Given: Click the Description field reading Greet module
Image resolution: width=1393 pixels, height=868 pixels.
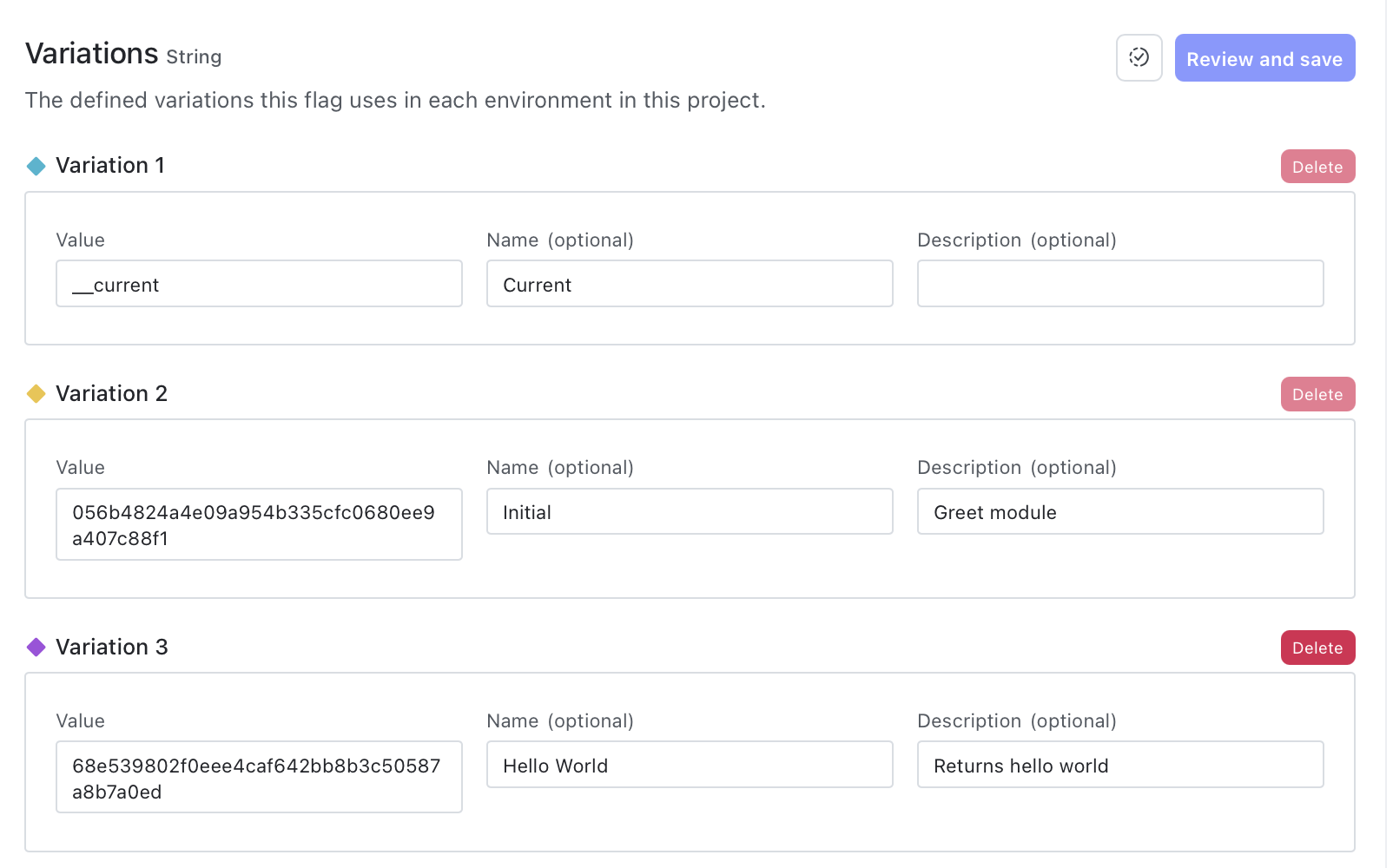Looking at the screenshot, I should click(1119, 512).
